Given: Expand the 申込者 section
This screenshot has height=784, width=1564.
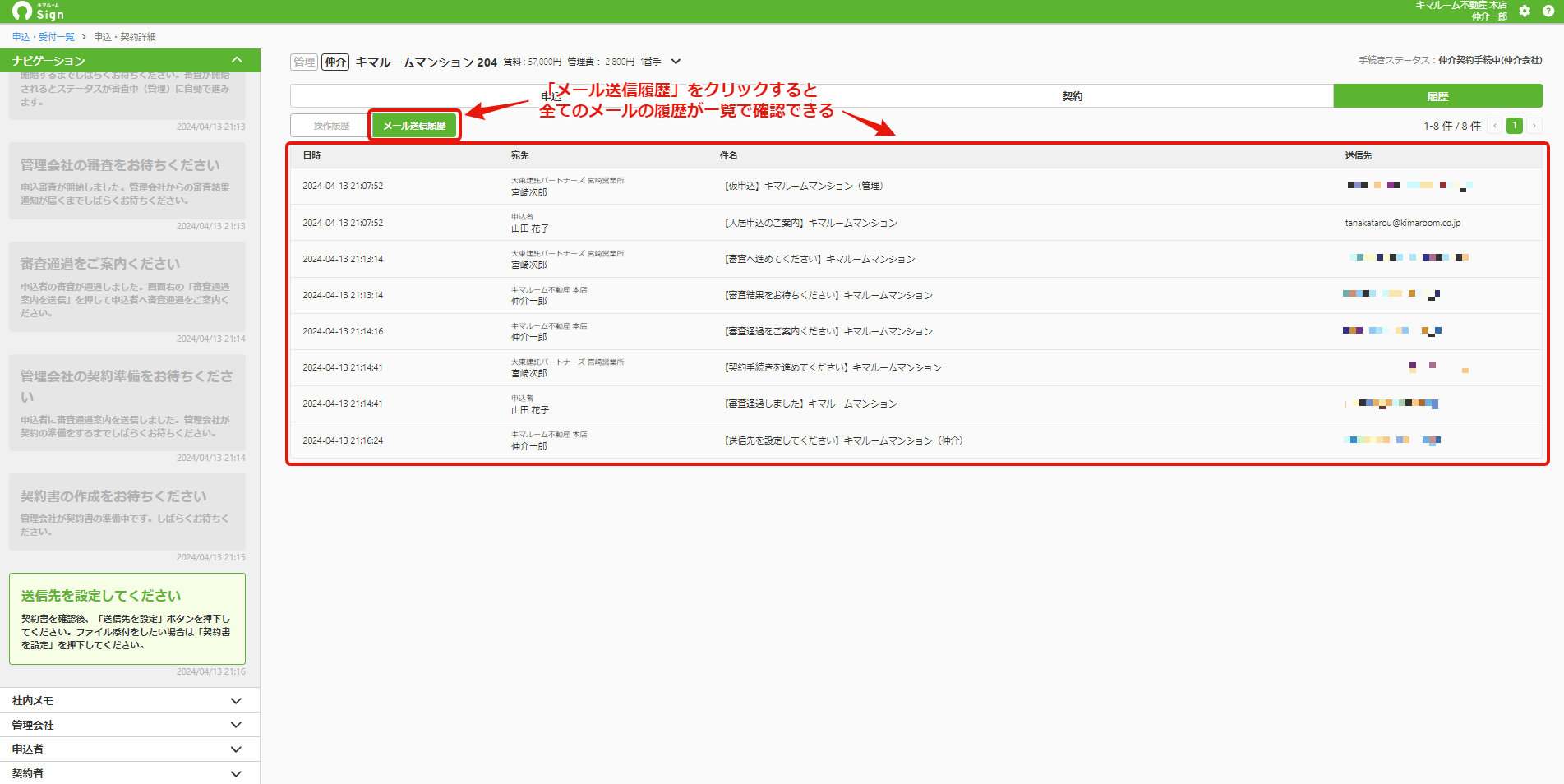Looking at the screenshot, I should click(130, 749).
